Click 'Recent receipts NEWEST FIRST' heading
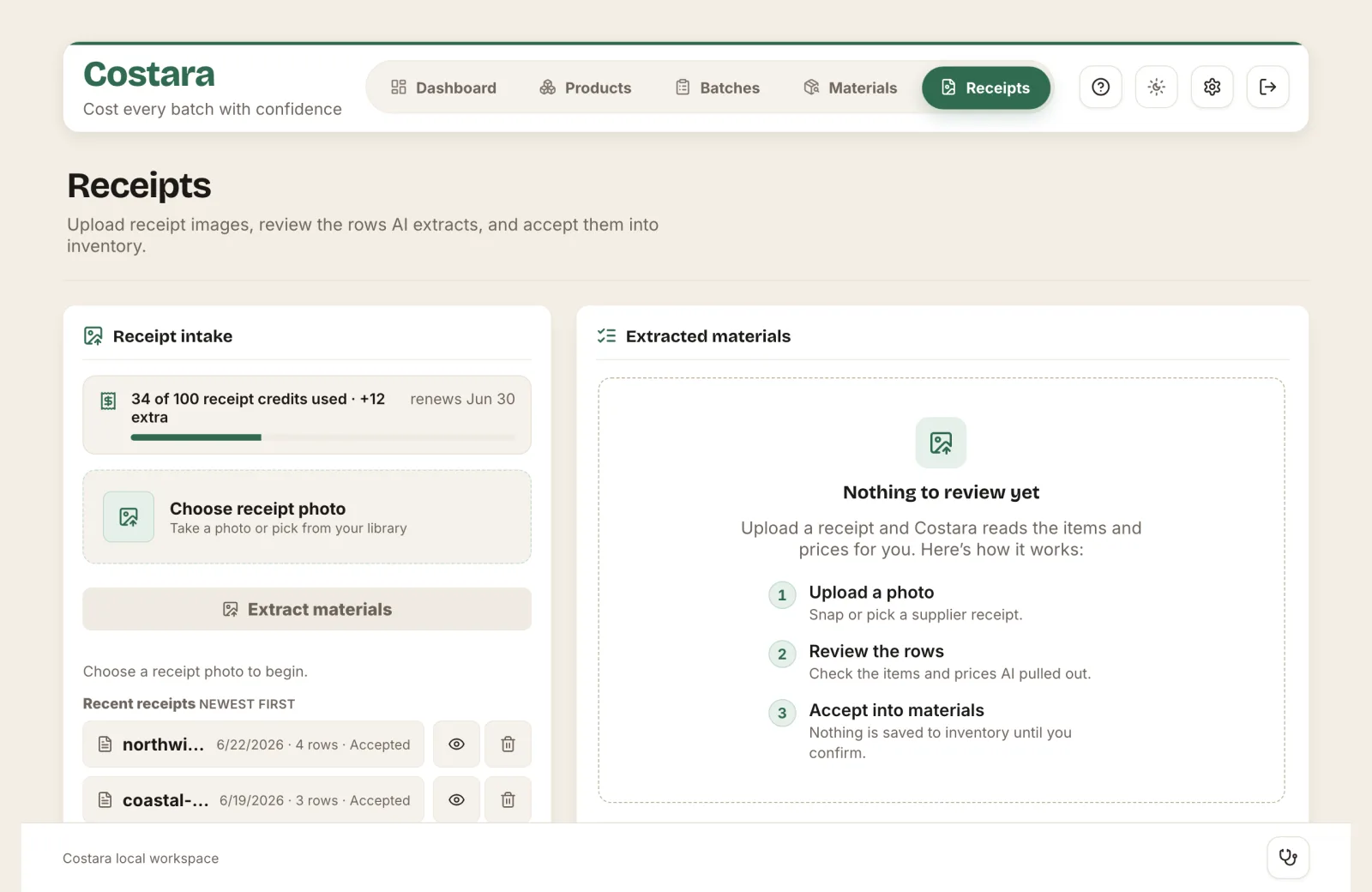1372x892 pixels. [189, 703]
